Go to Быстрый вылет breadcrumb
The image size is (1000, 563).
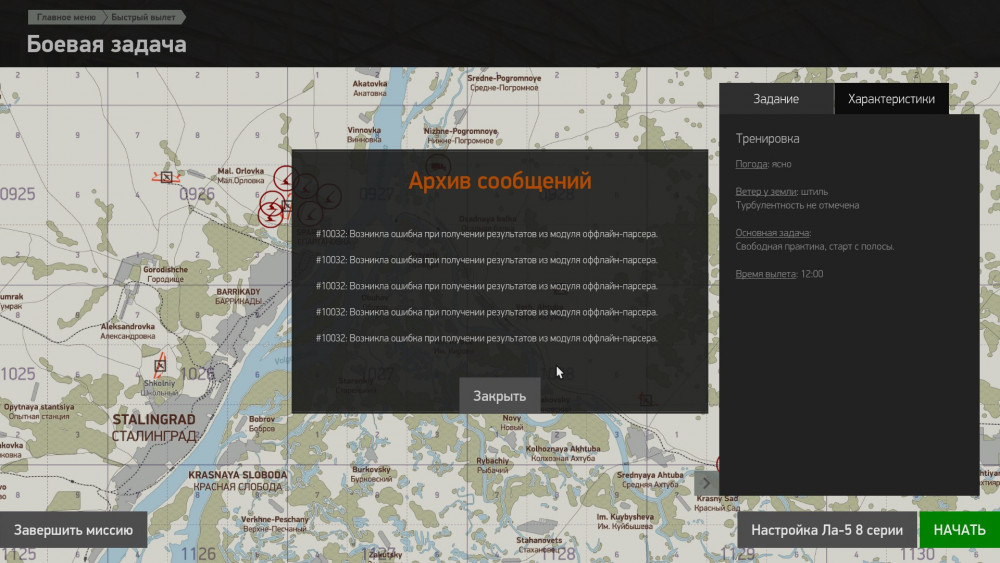[x=144, y=17]
